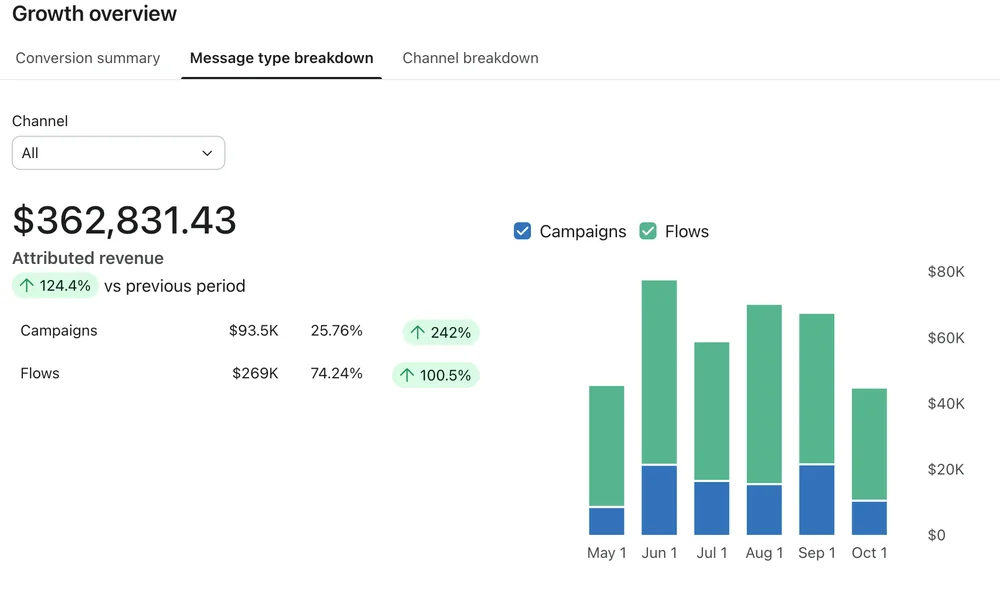Click the Sep 1 axis label
The width and height of the screenshot is (1000, 591).
(x=817, y=553)
